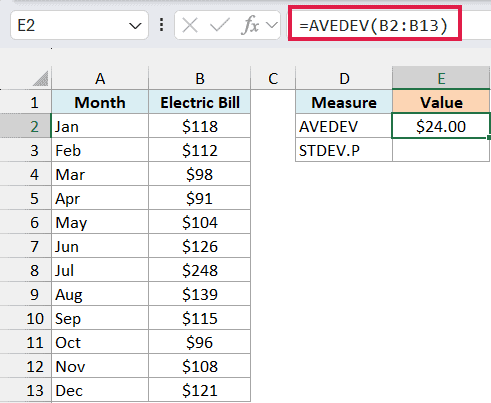
Task: Select row 11 header
Action: tap(26, 342)
